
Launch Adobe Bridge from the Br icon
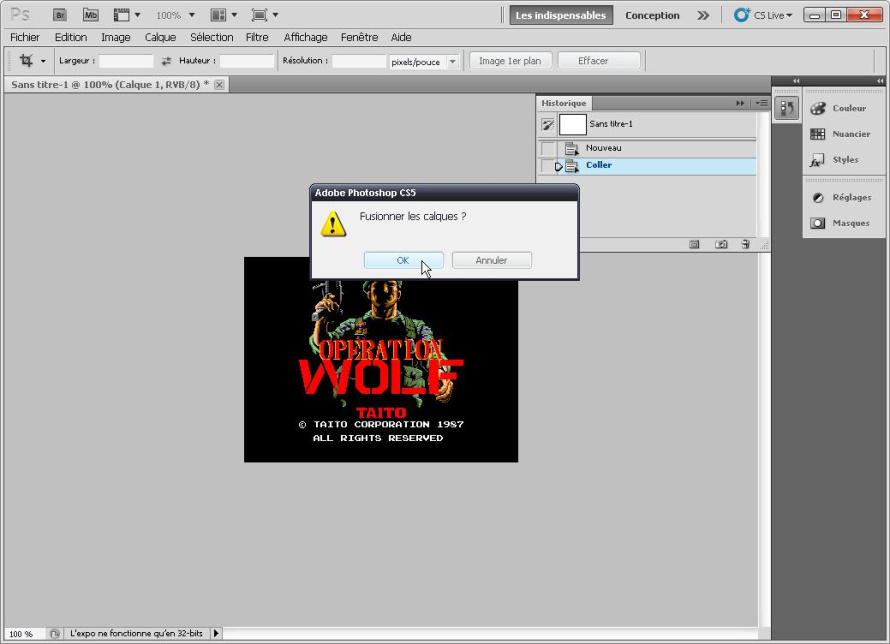pyautogui.click(x=60, y=15)
